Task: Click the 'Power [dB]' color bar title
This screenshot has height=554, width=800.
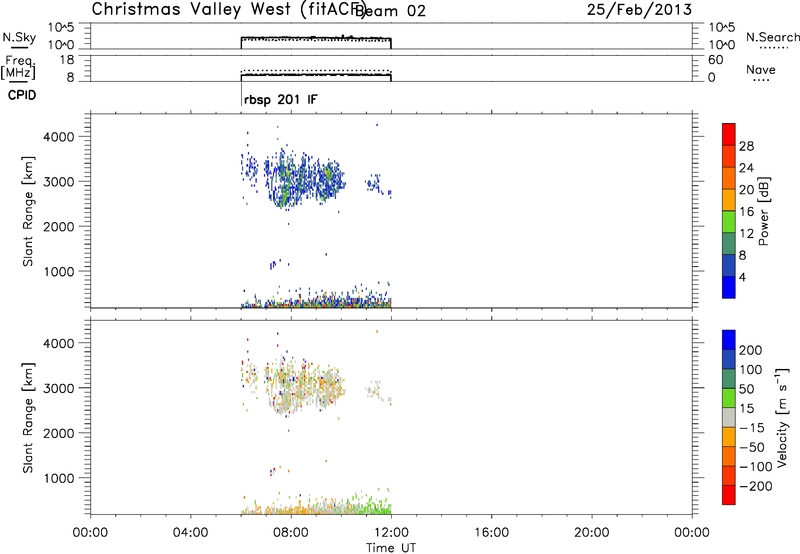Action: (x=763, y=211)
